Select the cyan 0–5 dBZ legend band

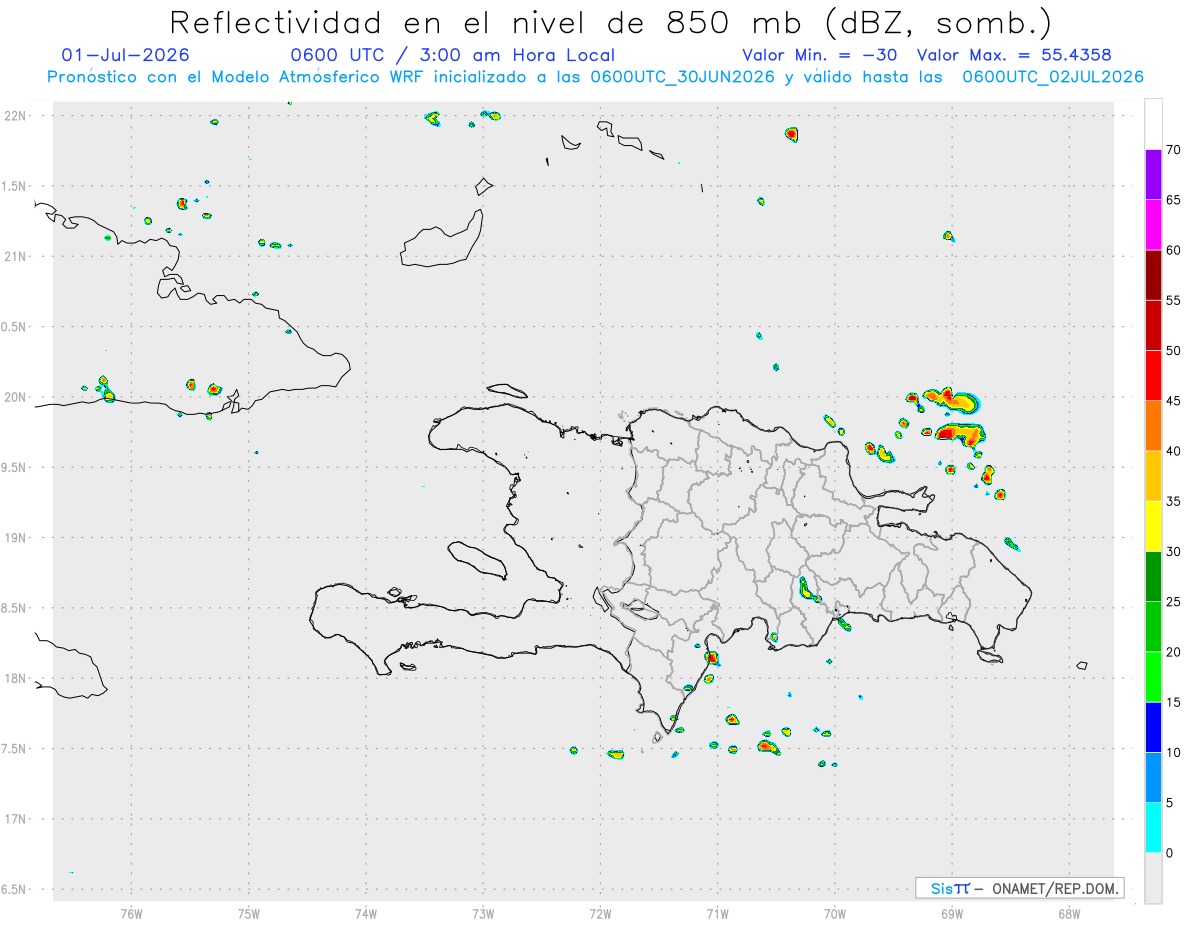tap(1153, 828)
